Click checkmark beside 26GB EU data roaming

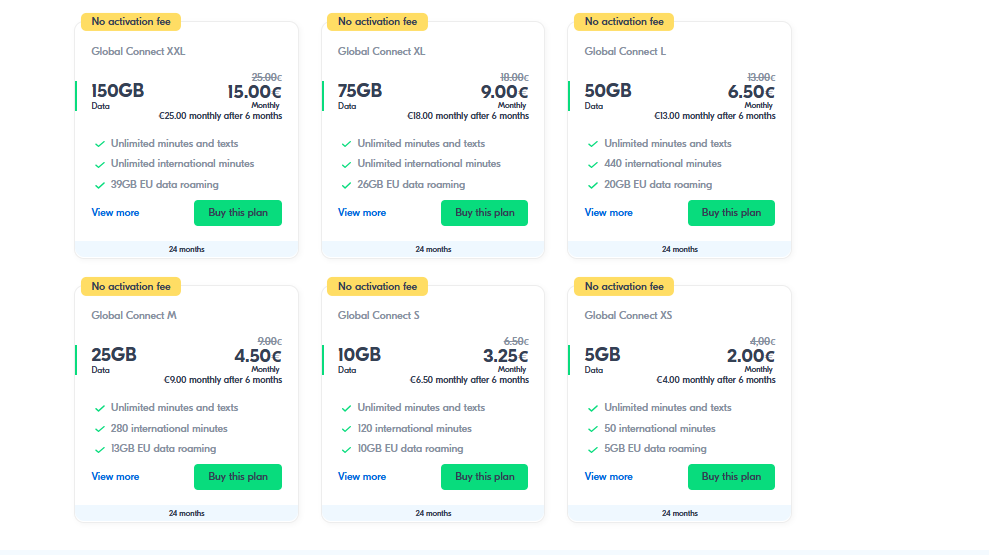click(x=346, y=185)
